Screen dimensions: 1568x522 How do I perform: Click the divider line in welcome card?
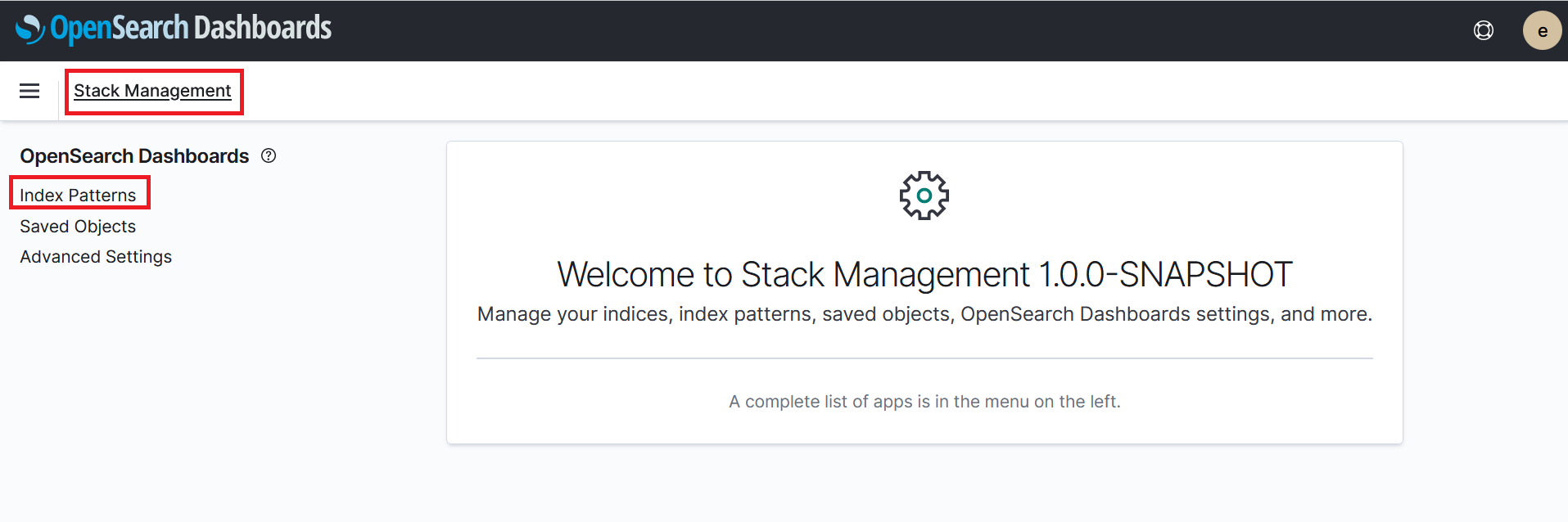924,358
